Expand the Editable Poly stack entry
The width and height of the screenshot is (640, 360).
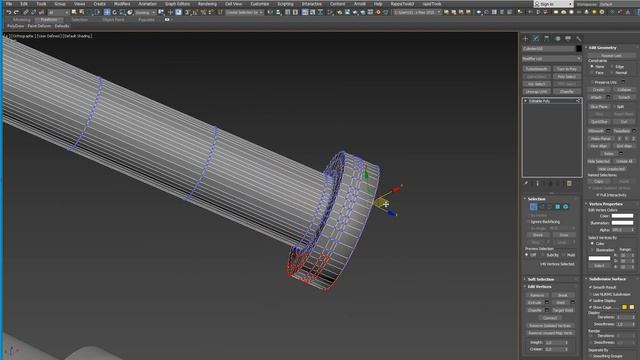526,101
